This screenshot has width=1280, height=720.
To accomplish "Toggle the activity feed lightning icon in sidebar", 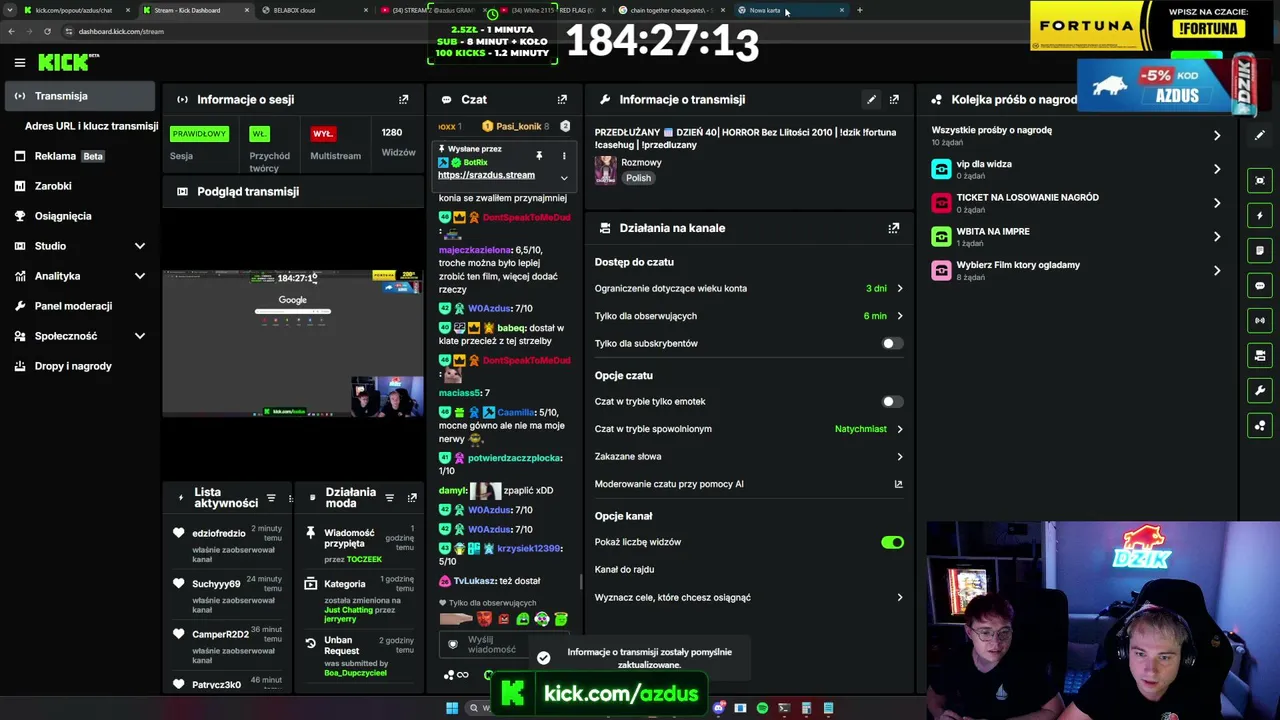I will click(1260, 216).
